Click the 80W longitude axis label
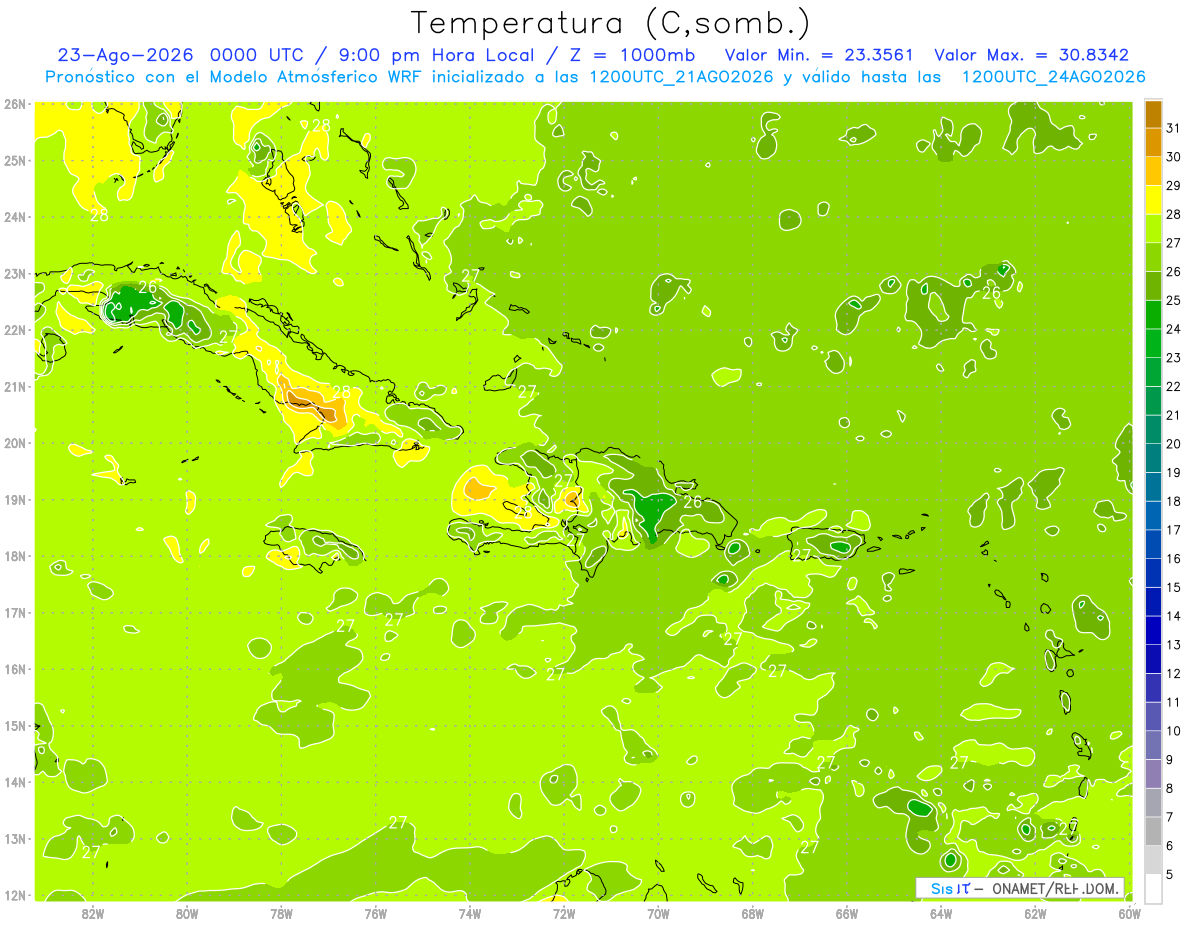This screenshot has width=1200, height=927. tap(187, 913)
